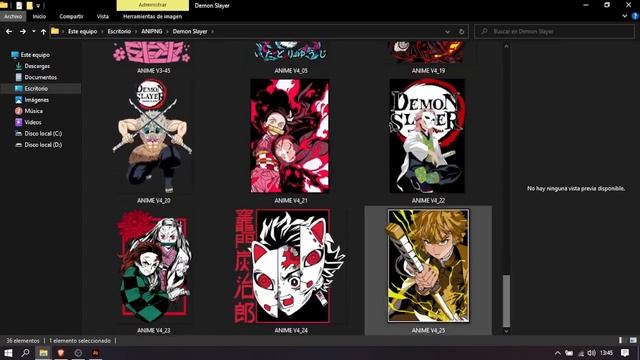Switch to the Inicio ribbon tab
The width and height of the screenshot is (640, 360).
(x=39, y=16)
